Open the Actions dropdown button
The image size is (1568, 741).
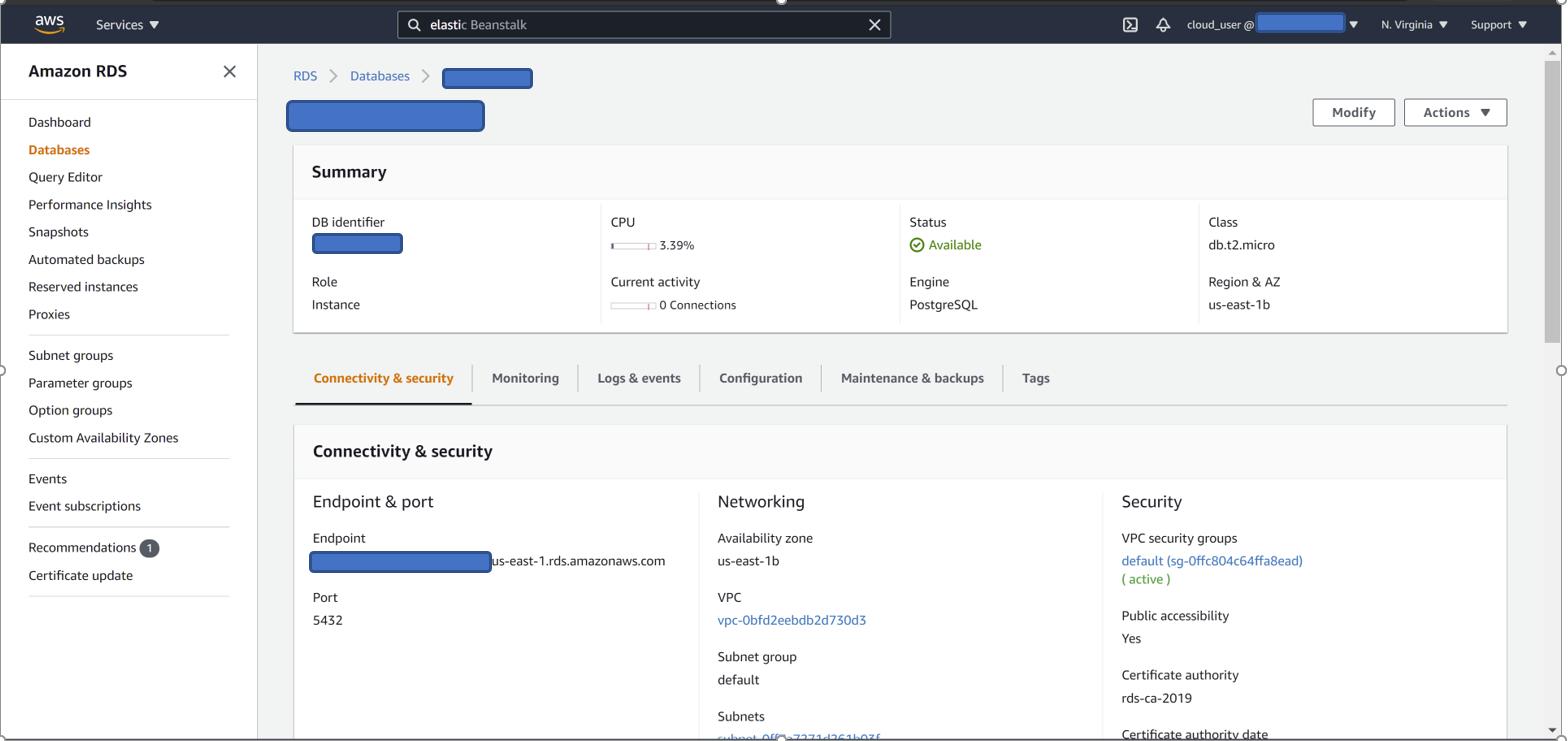(x=1455, y=113)
